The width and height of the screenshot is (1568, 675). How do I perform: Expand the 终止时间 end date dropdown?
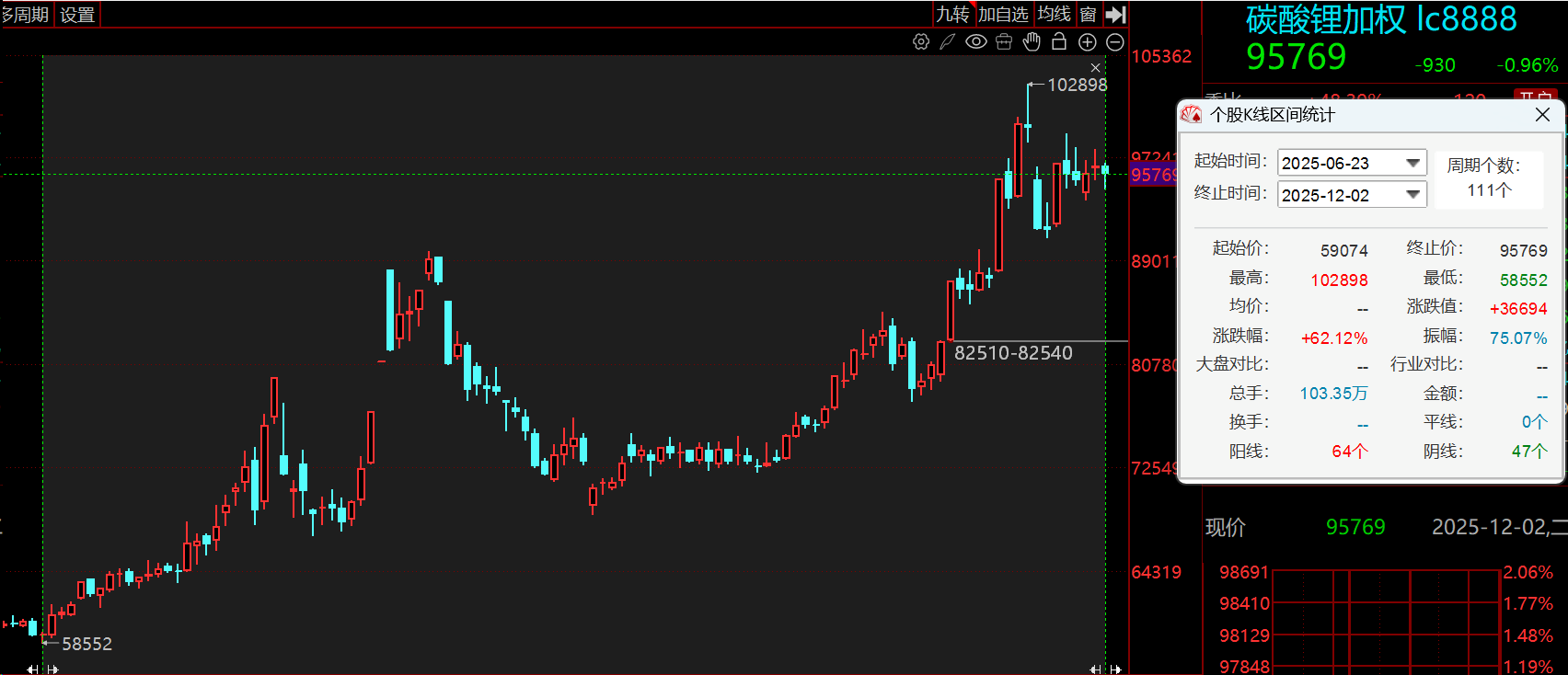(1412, 195)
